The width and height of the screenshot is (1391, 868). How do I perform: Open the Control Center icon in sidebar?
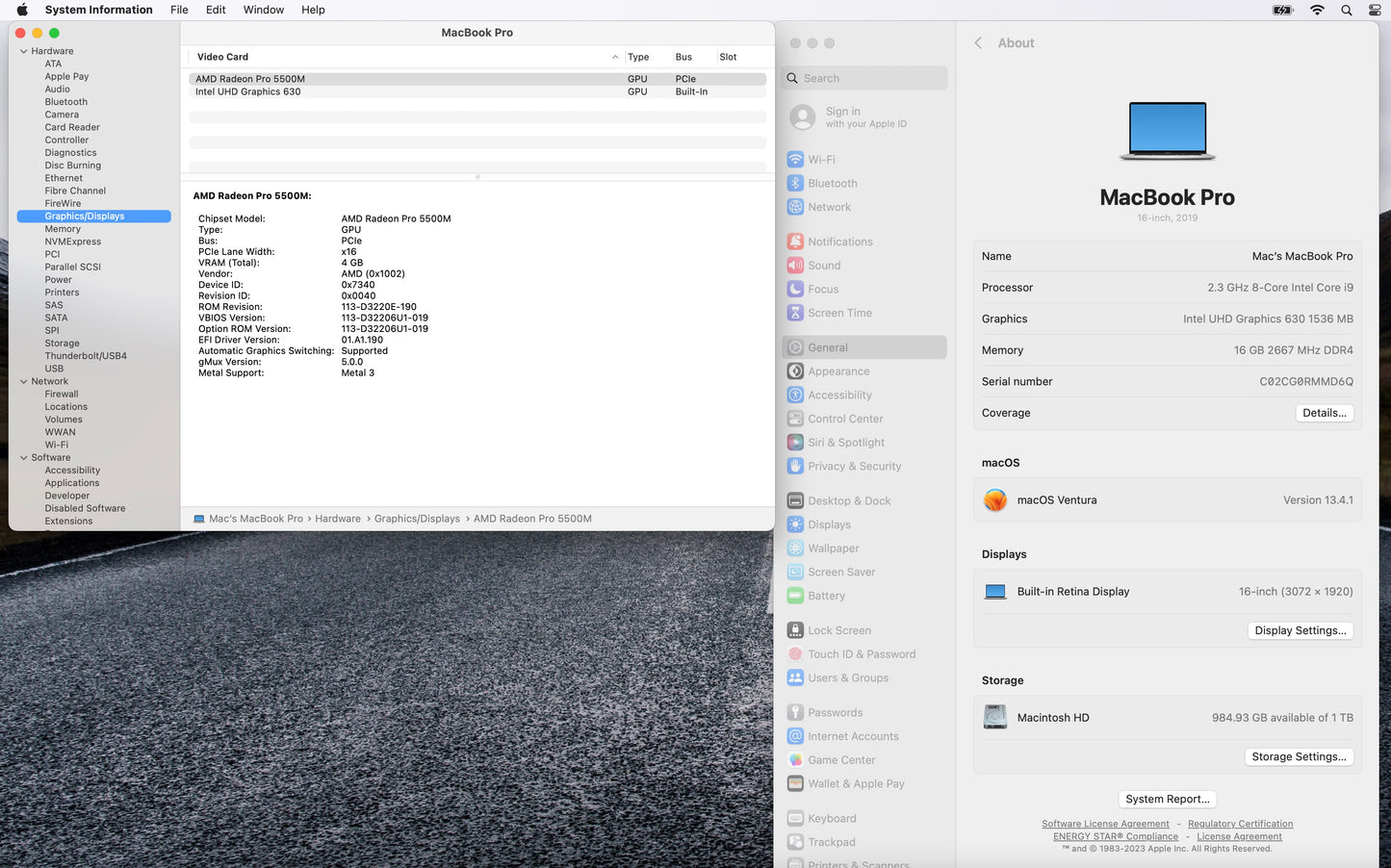point(795,419)
